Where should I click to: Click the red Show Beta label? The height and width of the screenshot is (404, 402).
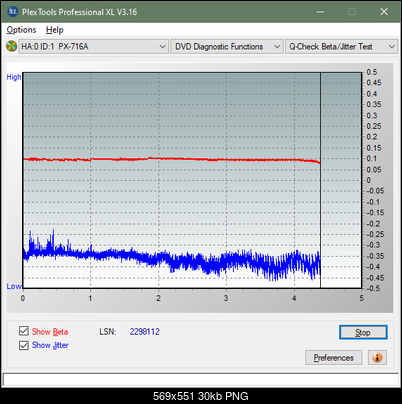[x=50, y=332]
